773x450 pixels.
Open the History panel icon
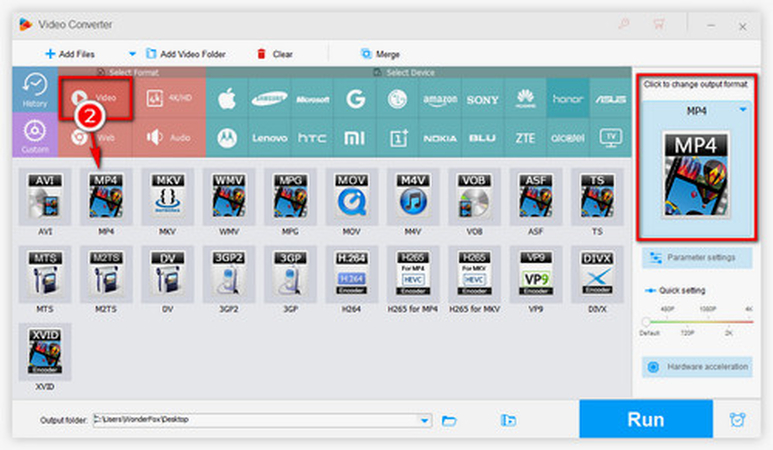pos(35,88)
